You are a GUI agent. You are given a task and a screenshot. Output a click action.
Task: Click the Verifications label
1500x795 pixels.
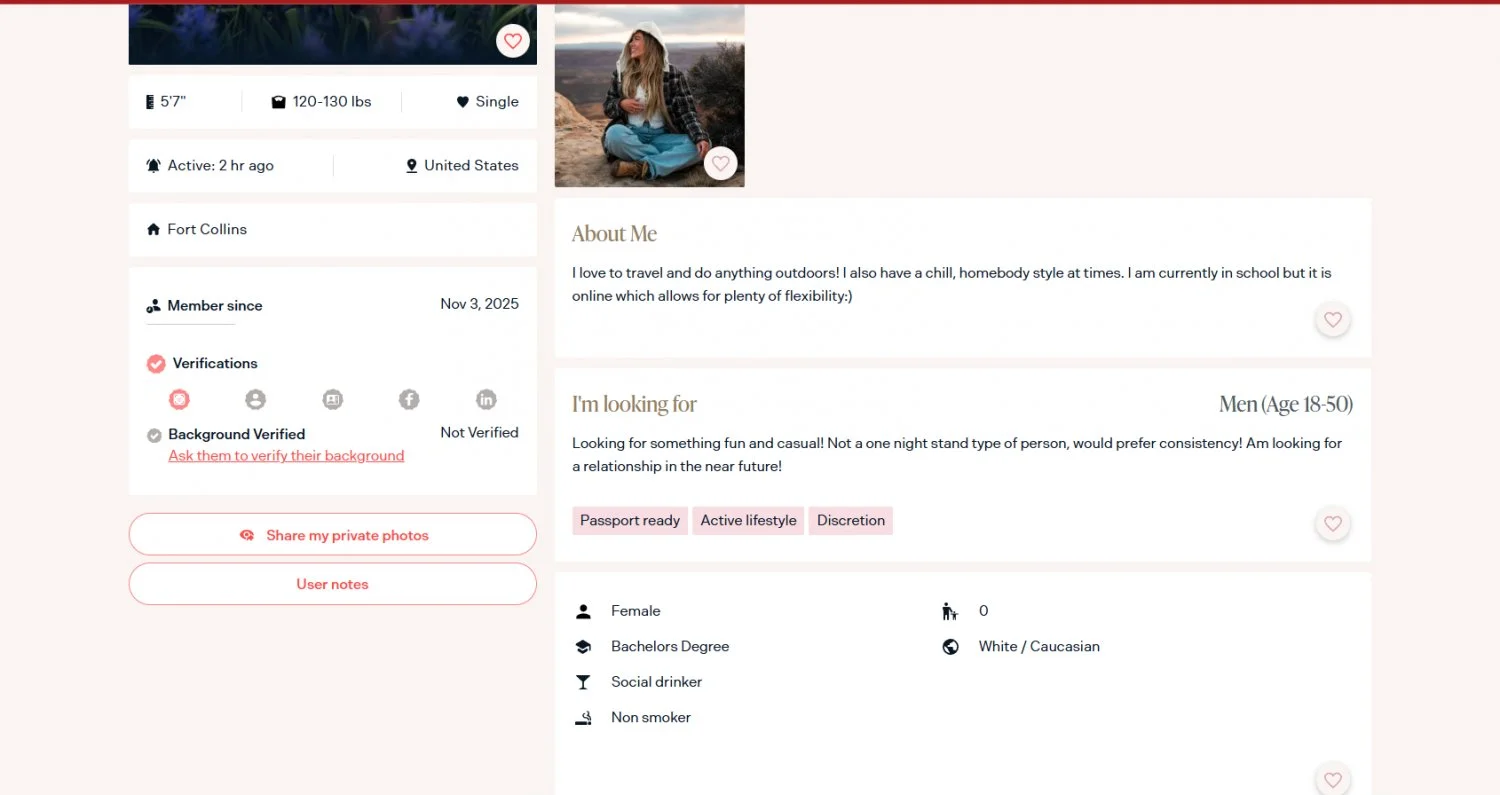click(x=215, y=364)
